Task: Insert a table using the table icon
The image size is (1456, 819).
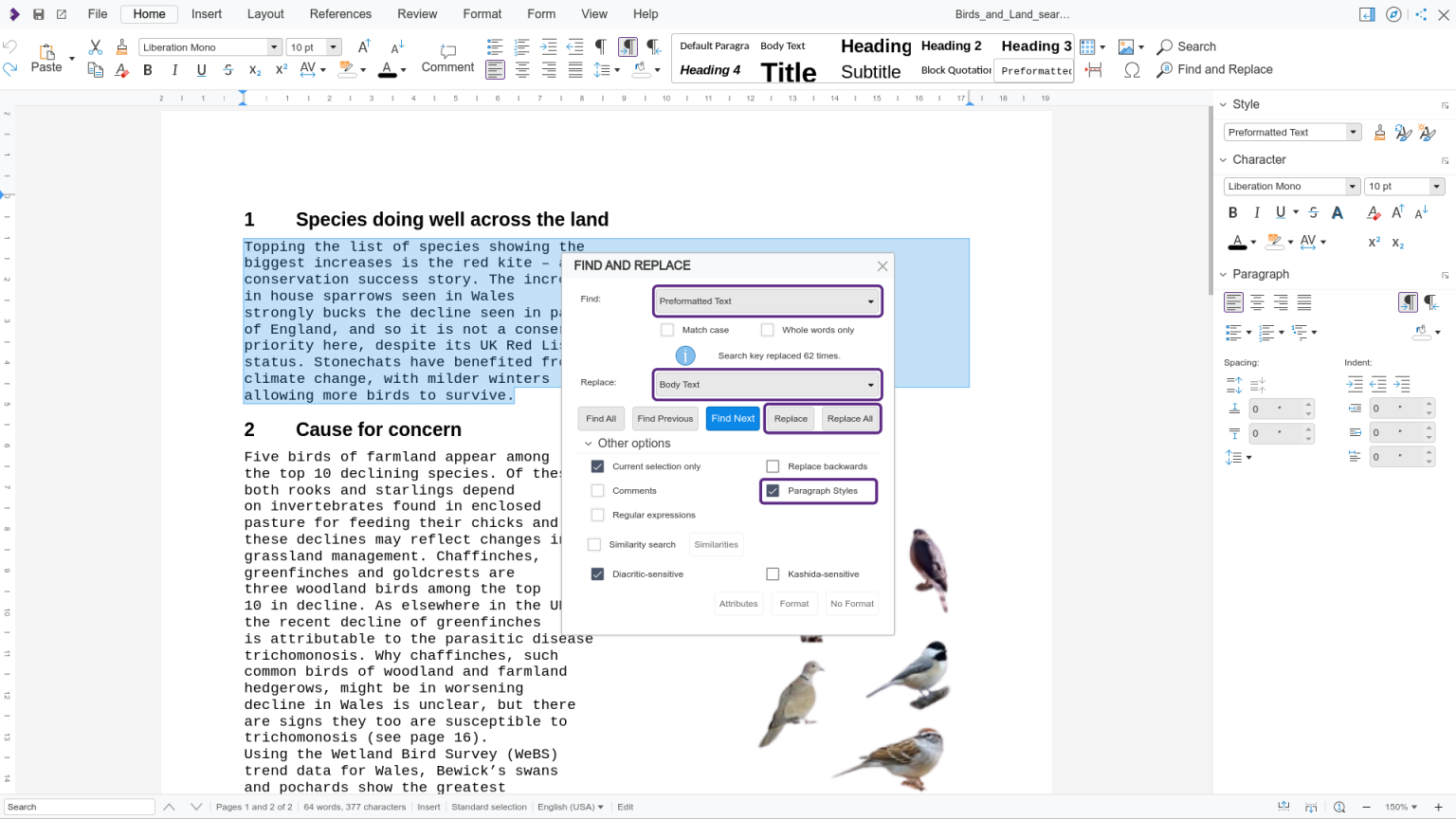Action: (1086, 45)
